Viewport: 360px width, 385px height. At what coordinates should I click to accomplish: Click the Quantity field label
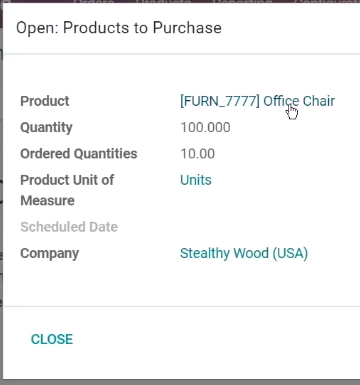pyautogui.click(x=46, y=127)
